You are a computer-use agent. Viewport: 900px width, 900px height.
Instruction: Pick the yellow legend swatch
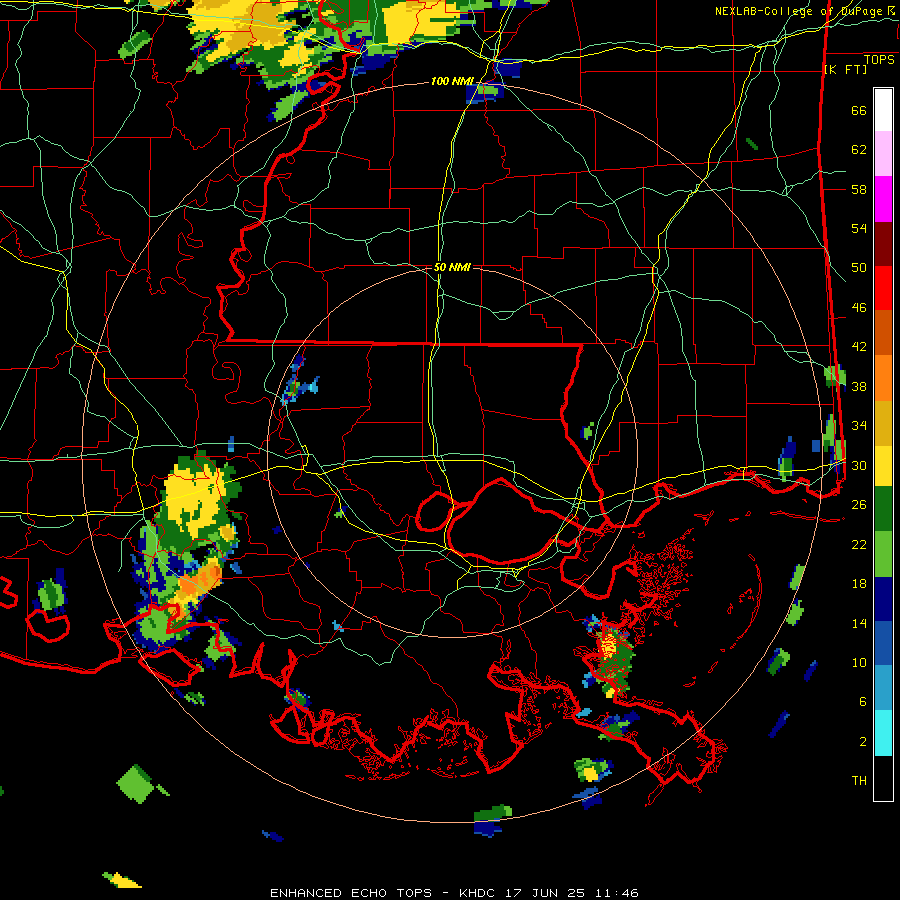pyautogui.click(x=883, y=465)
